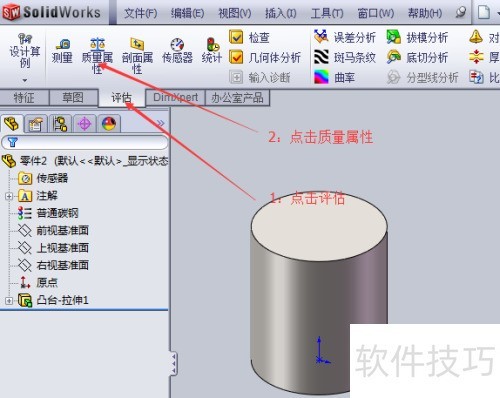The image size is (500, 398).
Task: Open Thickness Analysis (厚) icon
Action: [476, 57]
